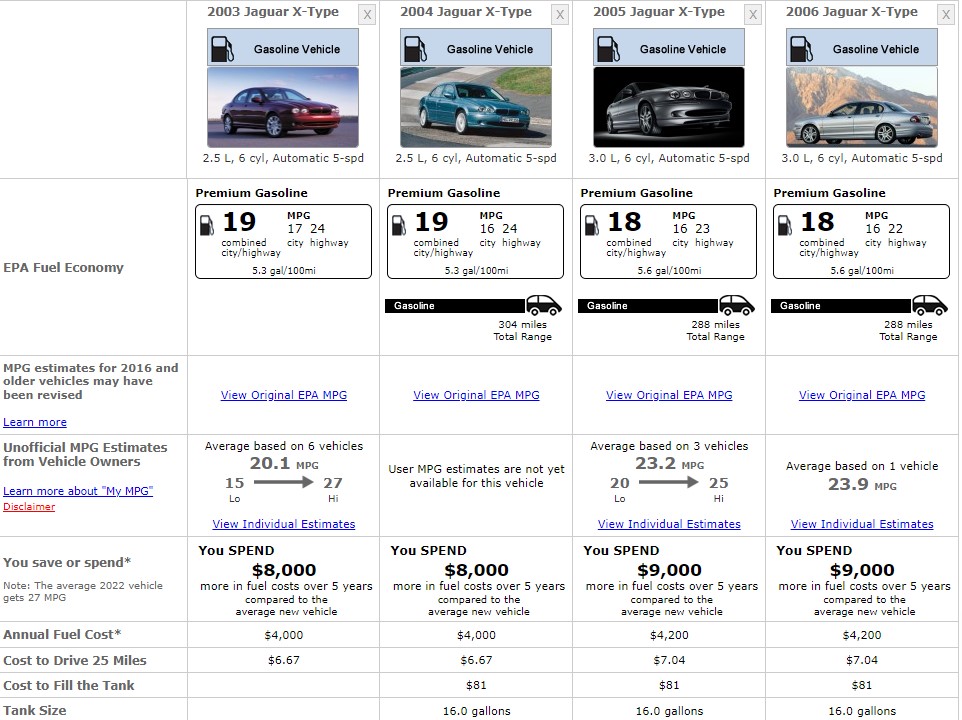
Task: Click pump icon in 2004 fuel economy box
Action: (x=399, y=225)
